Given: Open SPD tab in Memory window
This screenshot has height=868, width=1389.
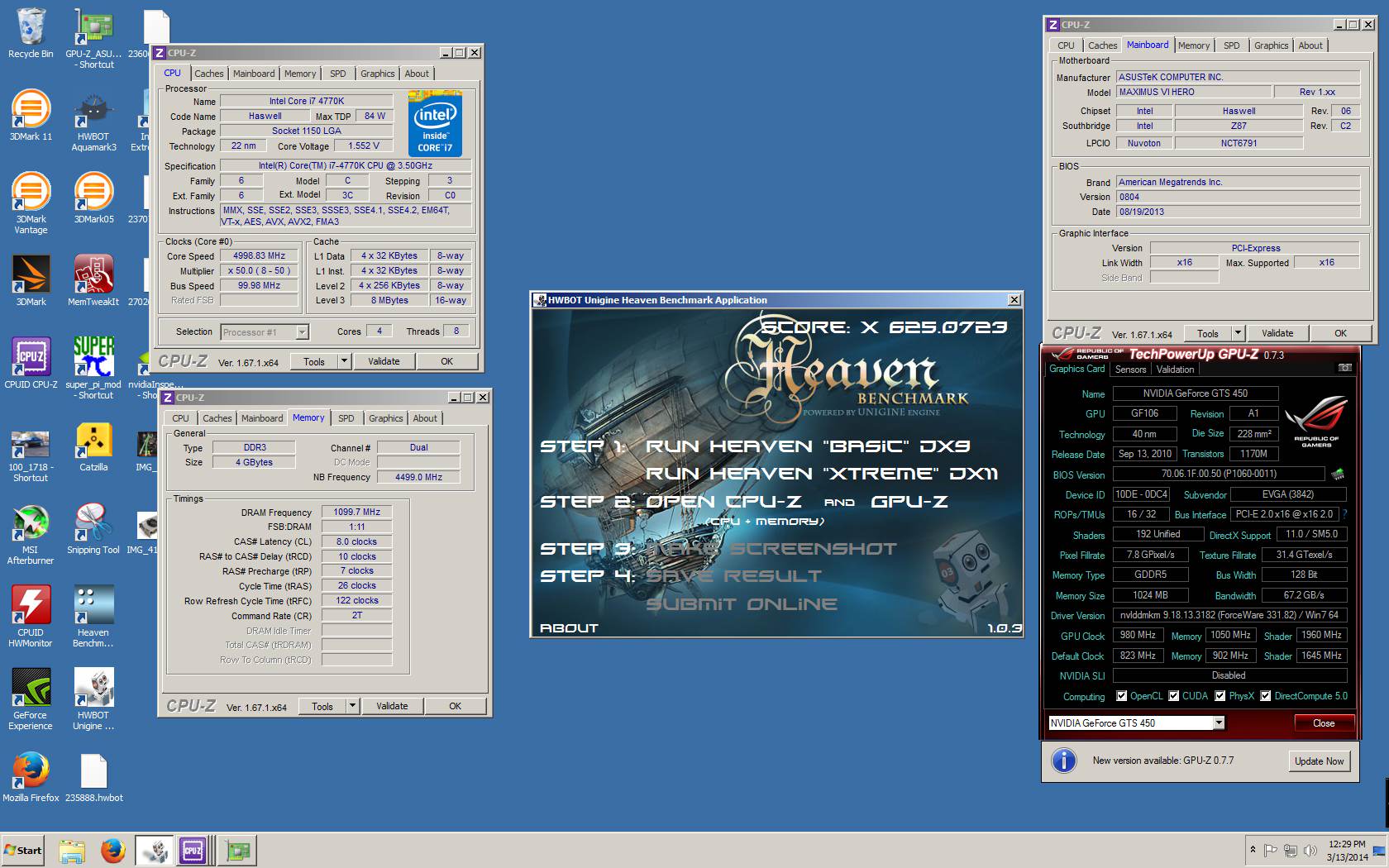Looking at the screenshot, I should [x=346, y=418].
